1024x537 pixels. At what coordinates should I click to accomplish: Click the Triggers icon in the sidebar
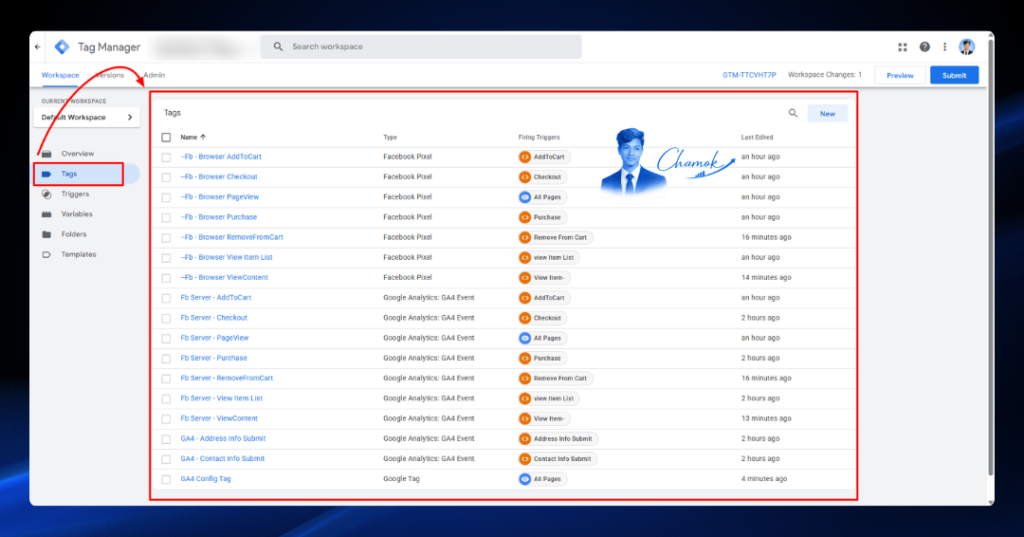46,194
